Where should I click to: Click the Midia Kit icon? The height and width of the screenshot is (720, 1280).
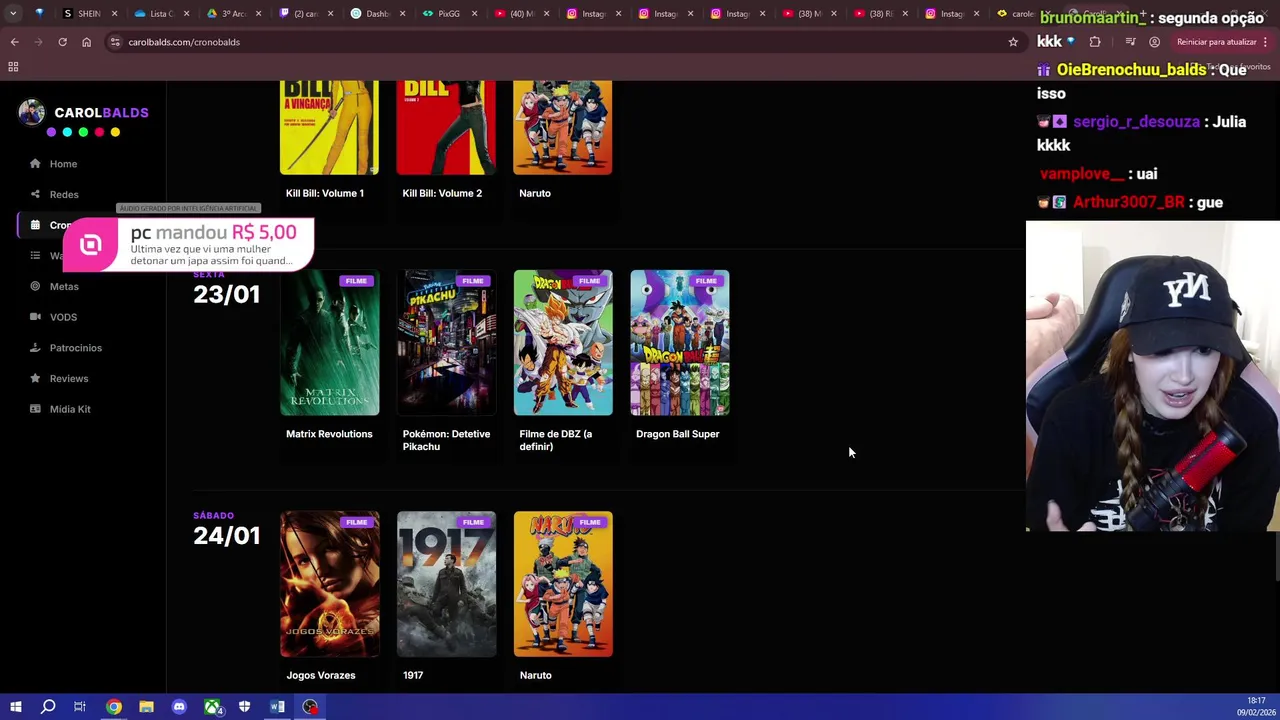(x=35, y=409)
